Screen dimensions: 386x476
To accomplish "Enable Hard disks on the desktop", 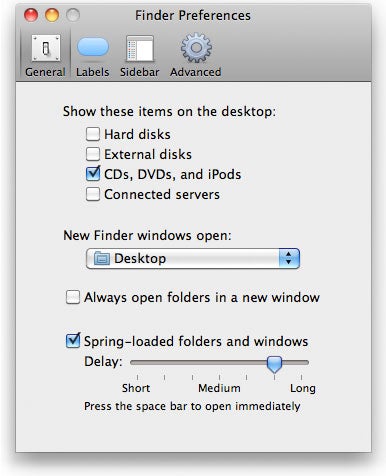I will pyautogui.click(x=93, y=134).
